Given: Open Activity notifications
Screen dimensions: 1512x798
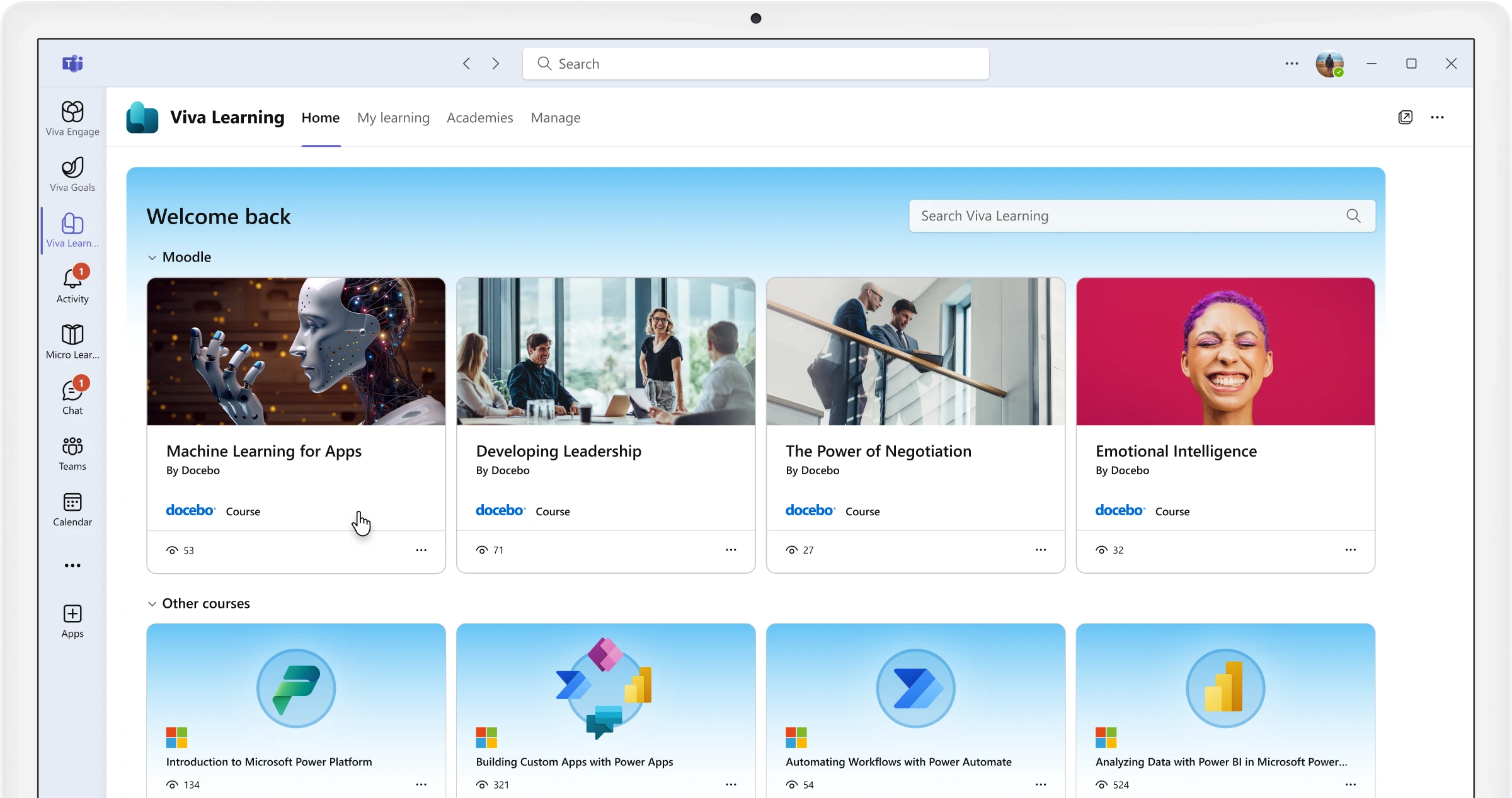Looking at the screenshot, I should click(x=72, y=285).
